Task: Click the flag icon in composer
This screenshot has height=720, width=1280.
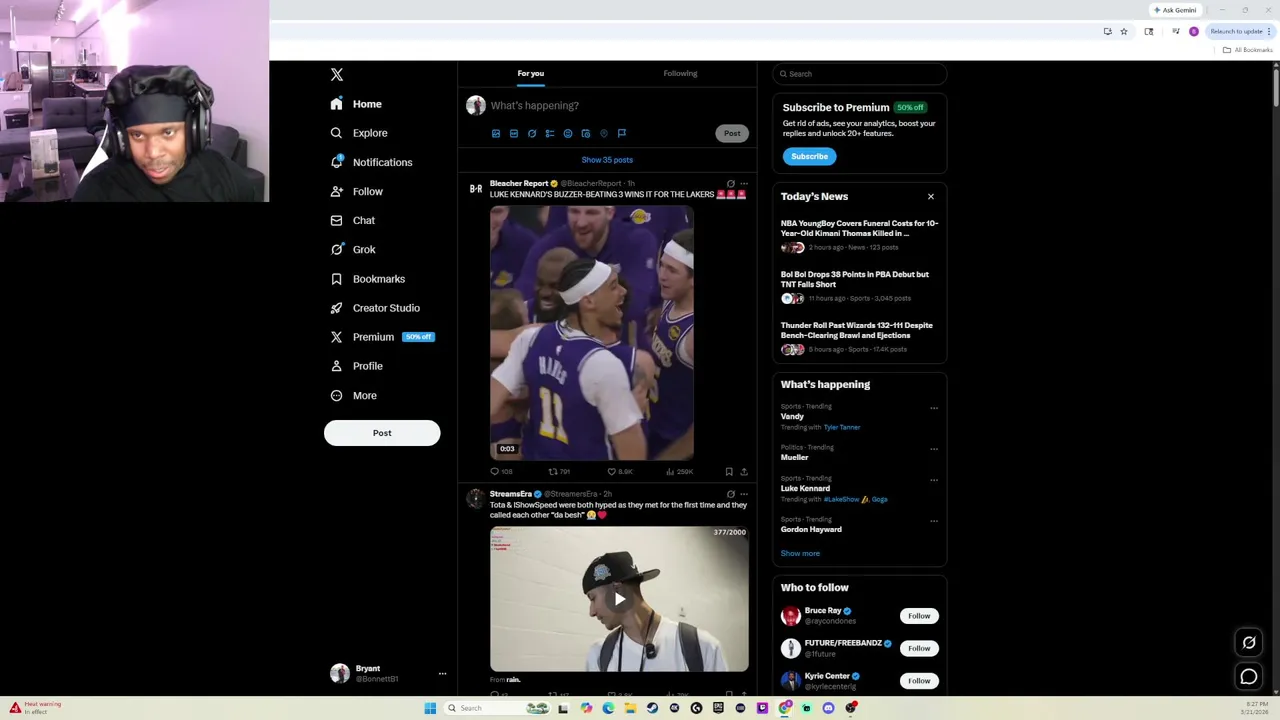Action: [622, 133]
